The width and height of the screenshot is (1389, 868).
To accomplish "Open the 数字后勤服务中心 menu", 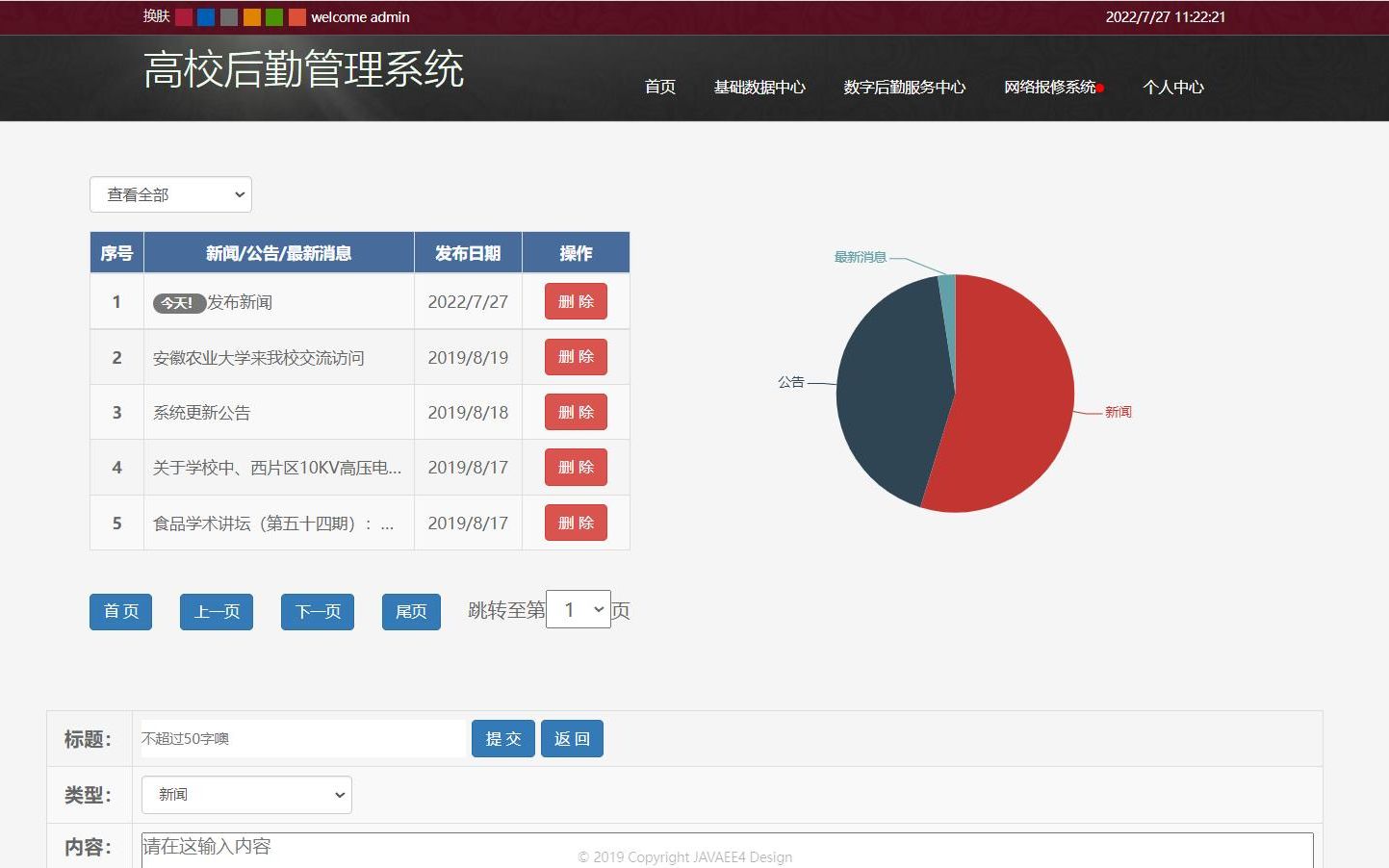I will (904, 88).
